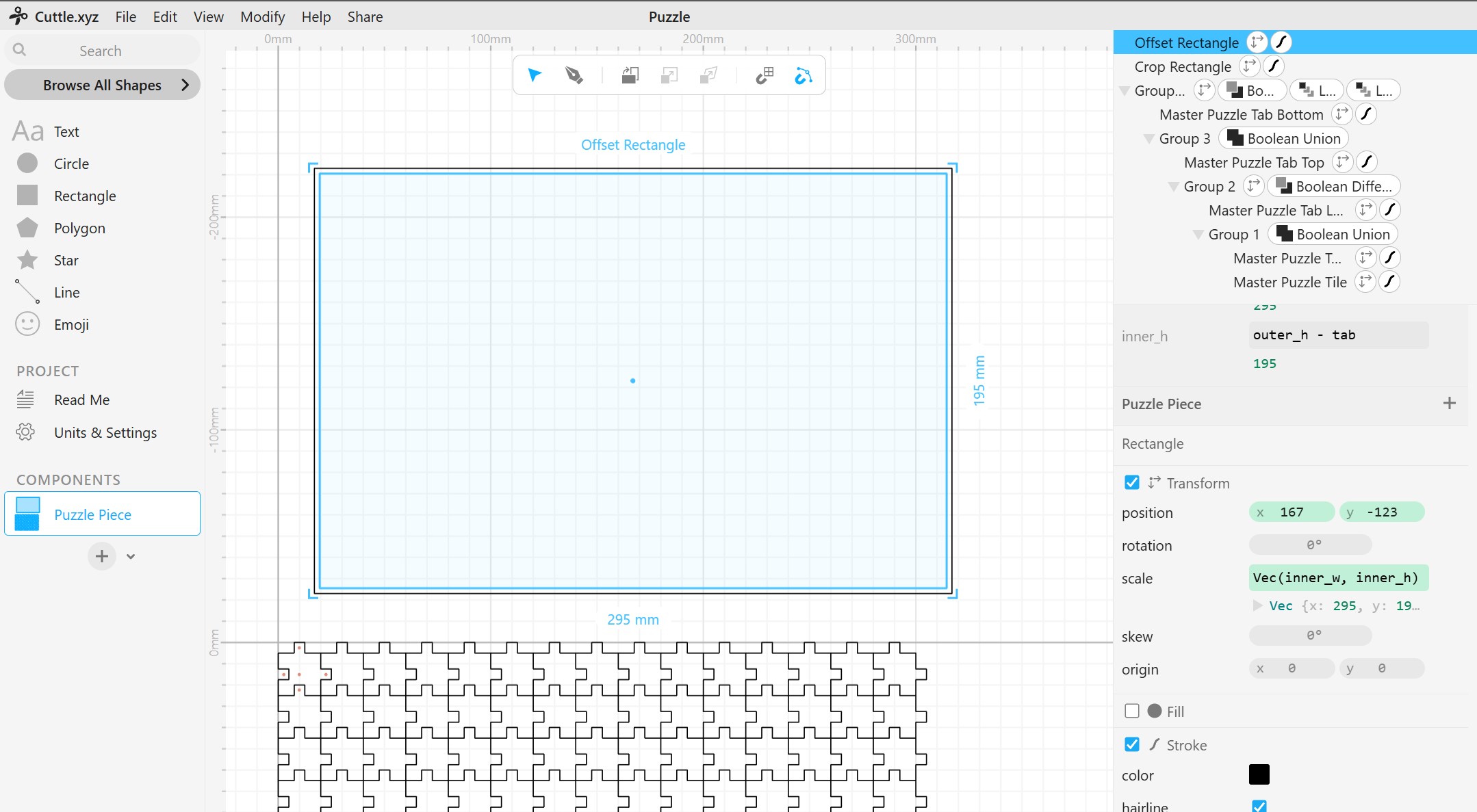Click the search magnifier icon
1477x812 pixels.
click(20, 50)
